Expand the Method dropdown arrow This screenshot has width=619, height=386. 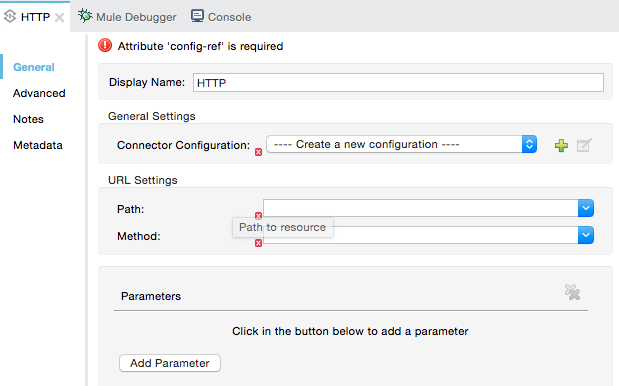coord(586,235)
